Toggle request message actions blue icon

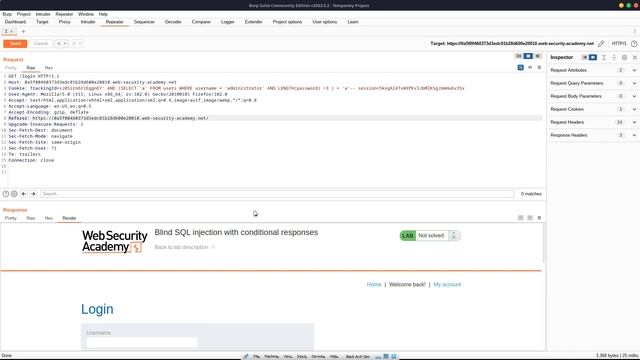[x=520, y=67]
